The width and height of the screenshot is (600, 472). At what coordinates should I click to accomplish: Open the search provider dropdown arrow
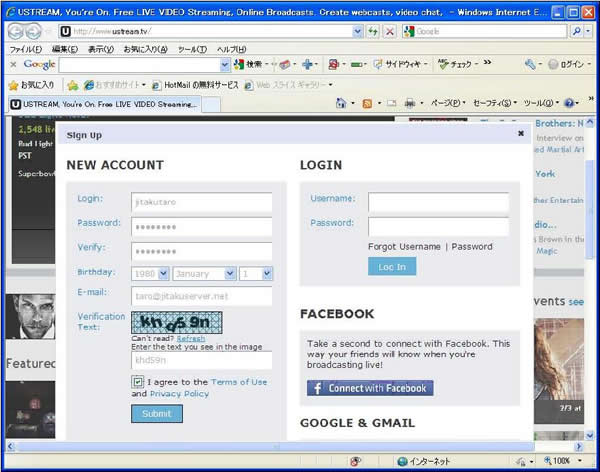pos(588,31)
